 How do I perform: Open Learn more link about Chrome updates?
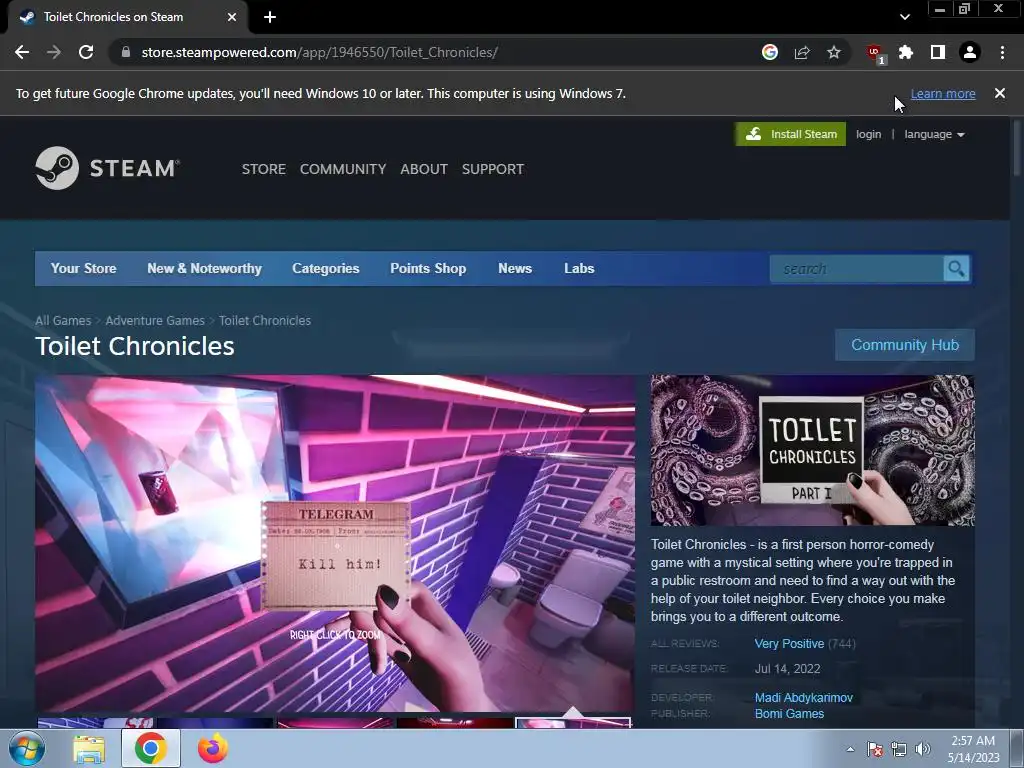tap(943, 93)
